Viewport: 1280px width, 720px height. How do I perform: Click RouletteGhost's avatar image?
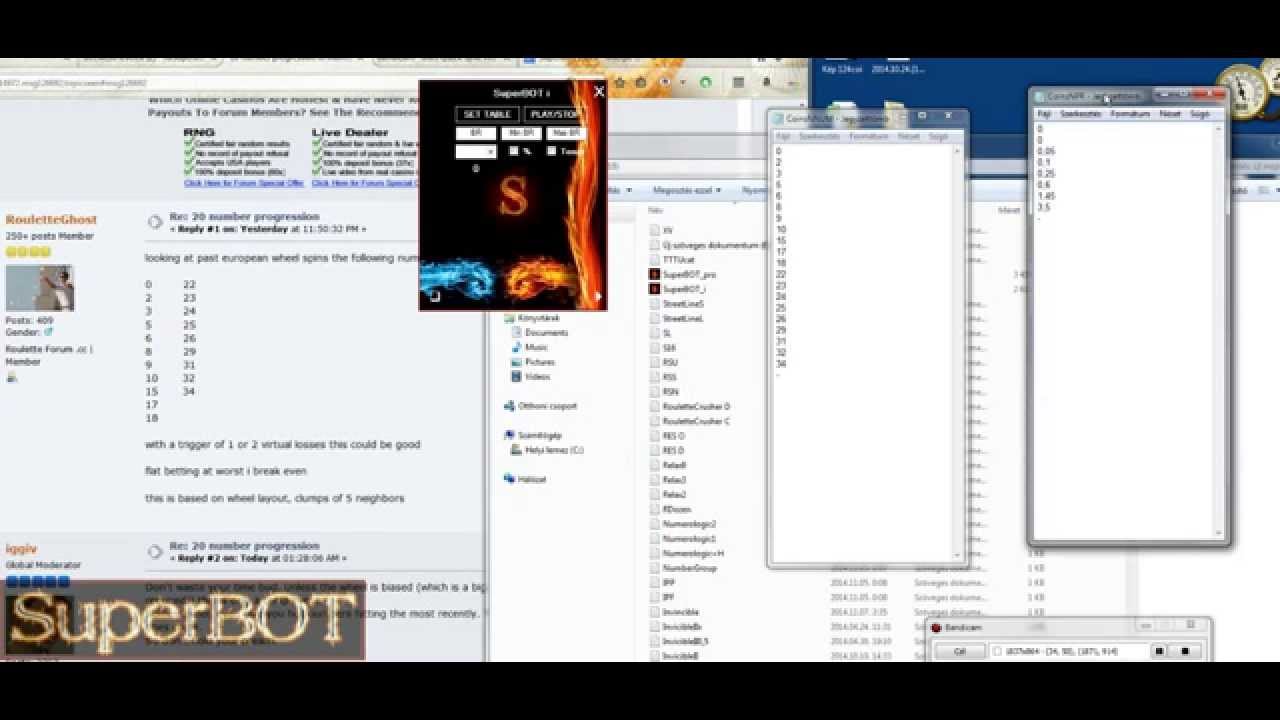click(40, 288)
